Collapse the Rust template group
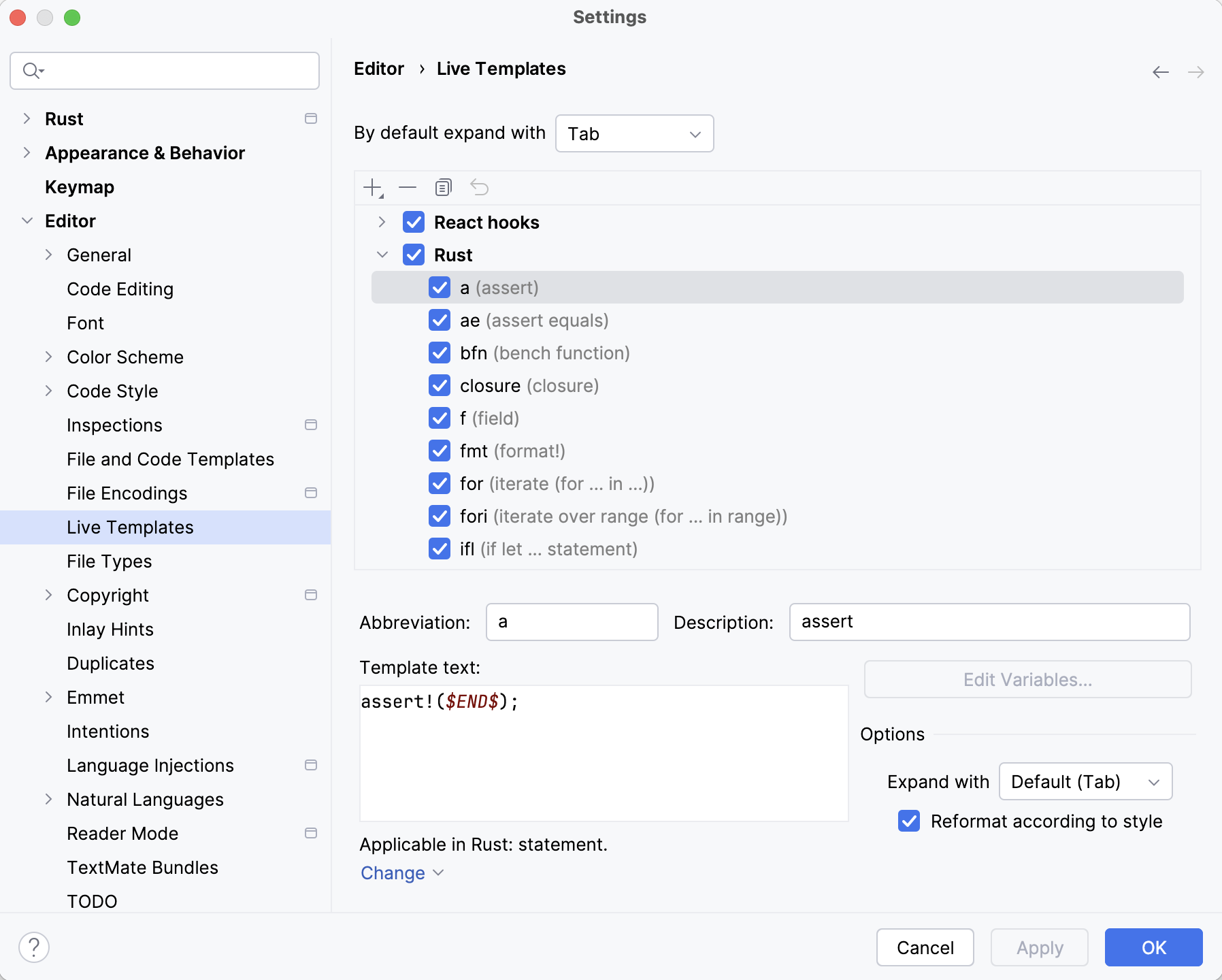The width and height of the screenshot is (1222, 980). pyautogui.click(x=382, y=255)
